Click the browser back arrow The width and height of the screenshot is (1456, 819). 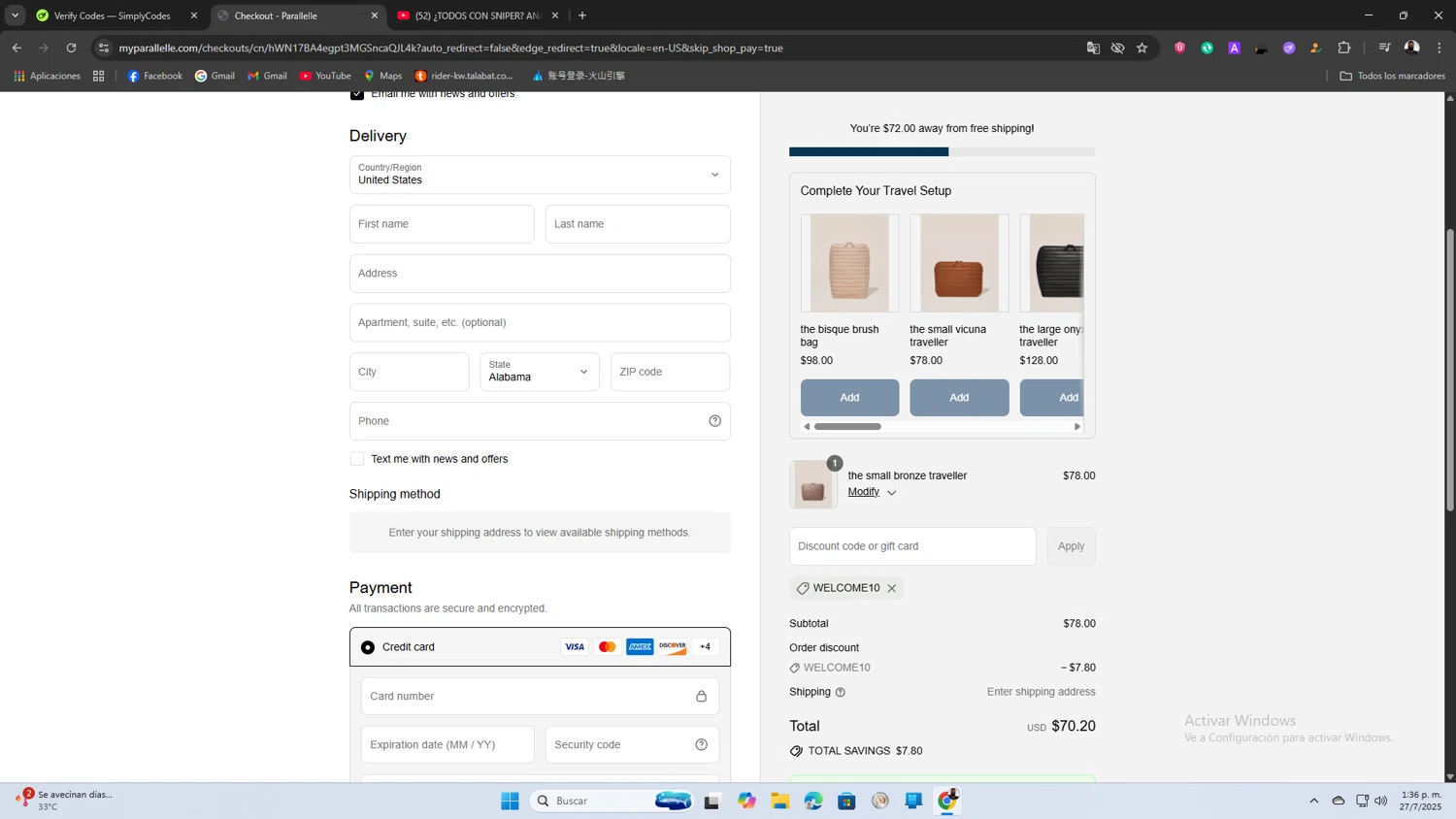(17, 48)
